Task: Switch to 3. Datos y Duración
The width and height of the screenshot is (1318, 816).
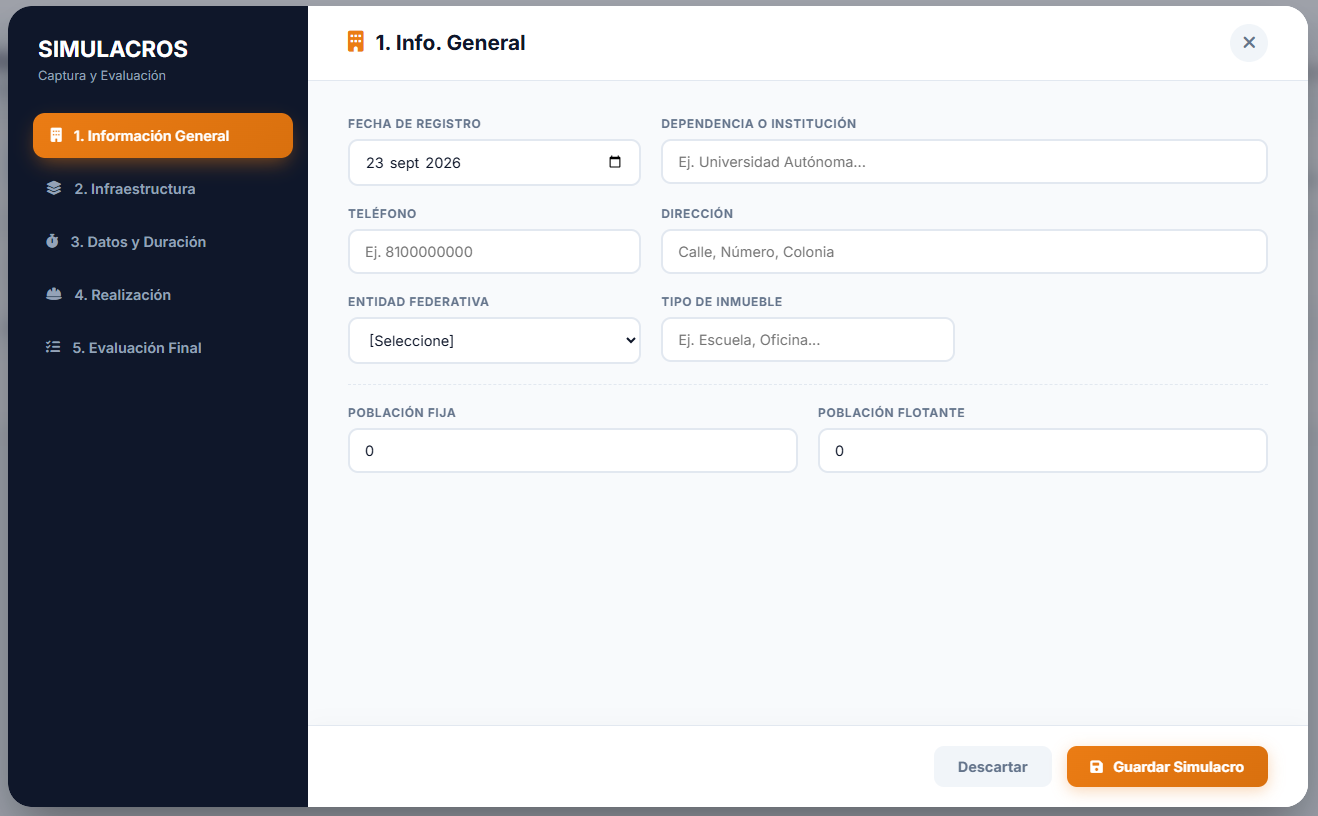Action: pos(163,242)
